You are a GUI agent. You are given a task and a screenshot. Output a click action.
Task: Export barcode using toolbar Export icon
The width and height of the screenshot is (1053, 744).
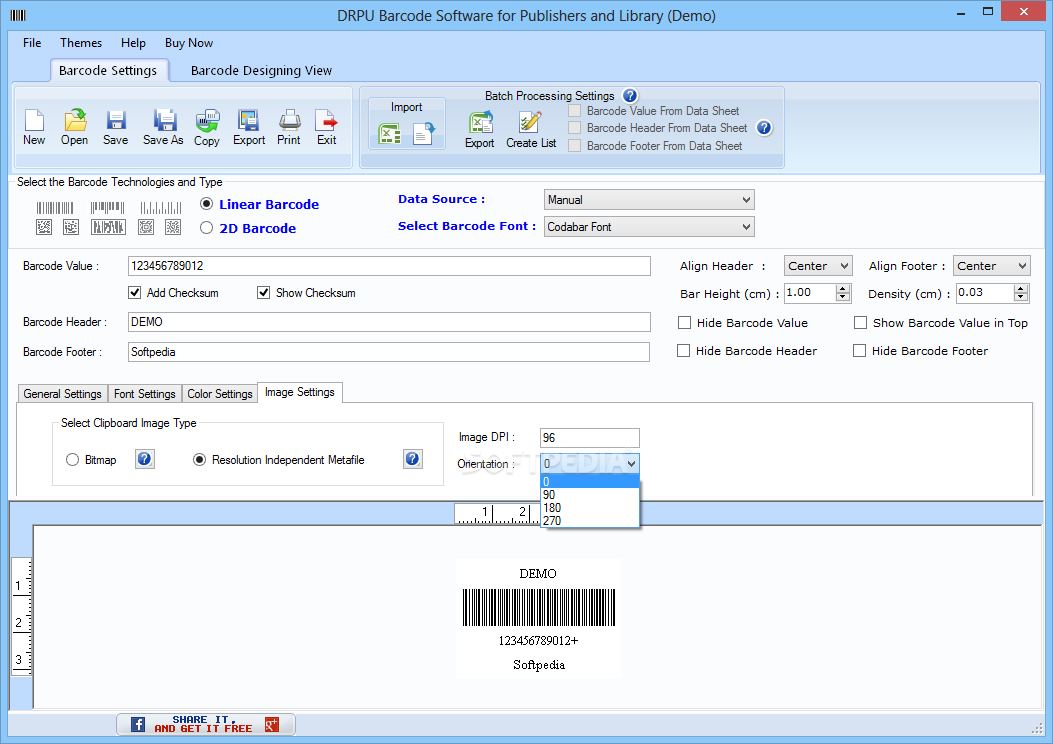click(x=249, y=127)
